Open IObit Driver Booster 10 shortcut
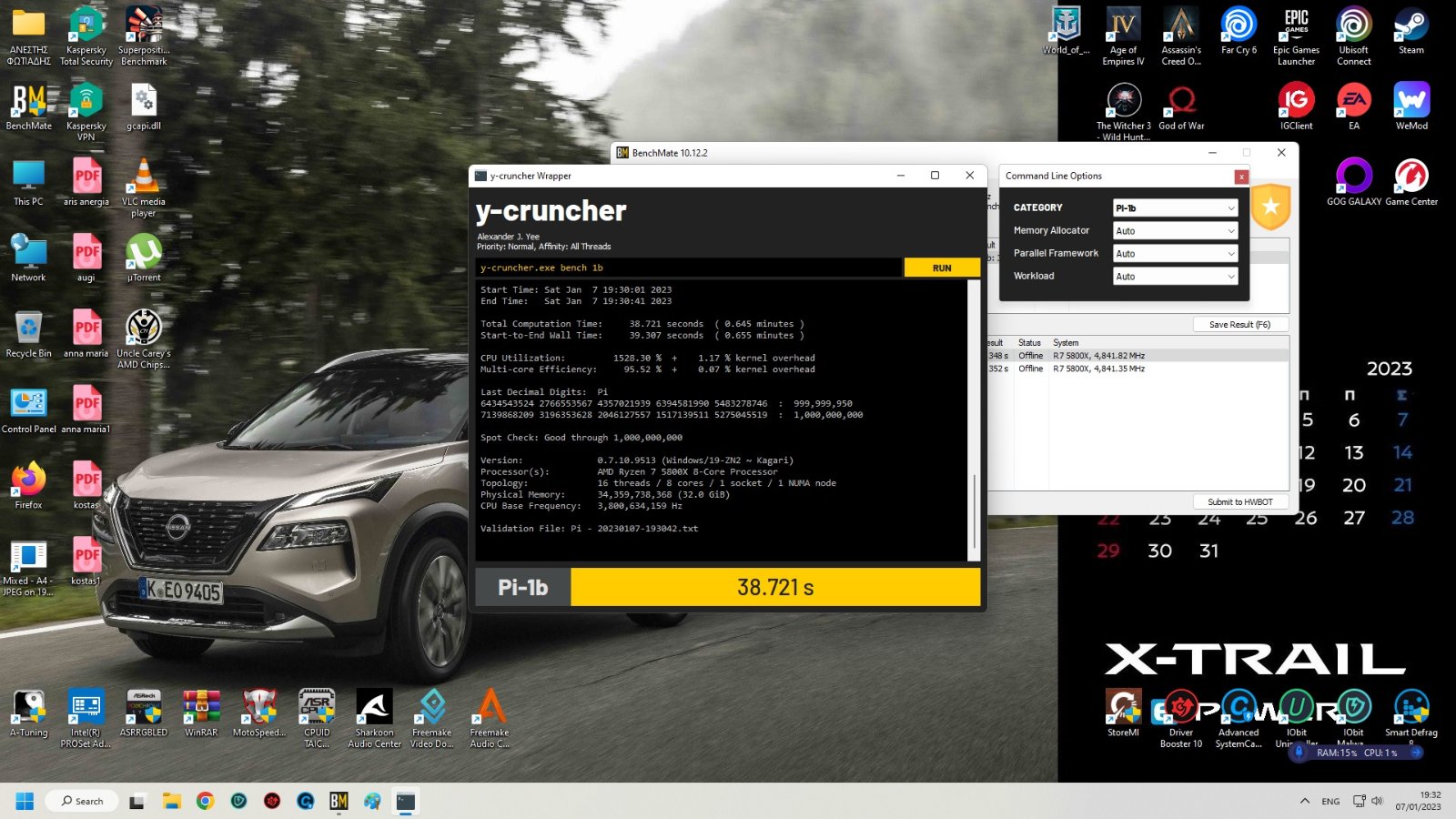The height and width of the screenshot is (819, 1456). click(x=1181, y=719)
